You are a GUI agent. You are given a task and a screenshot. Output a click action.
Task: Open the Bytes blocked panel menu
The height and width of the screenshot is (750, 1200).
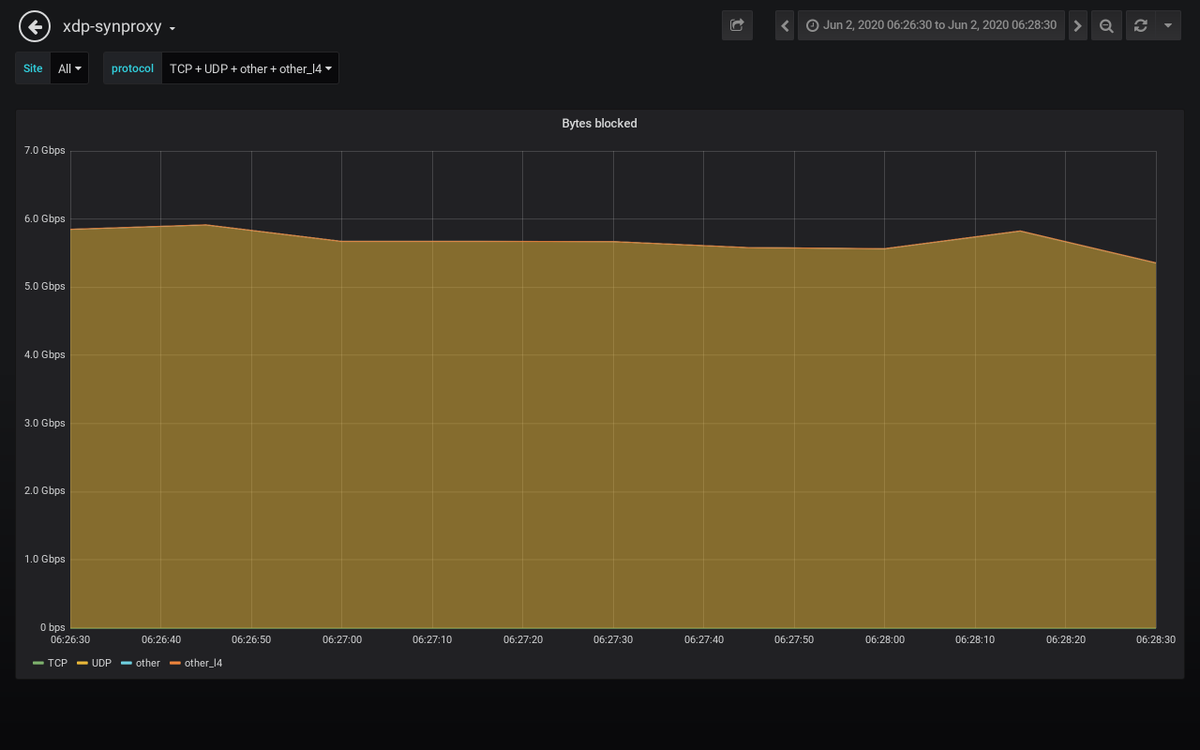point(599,123)
